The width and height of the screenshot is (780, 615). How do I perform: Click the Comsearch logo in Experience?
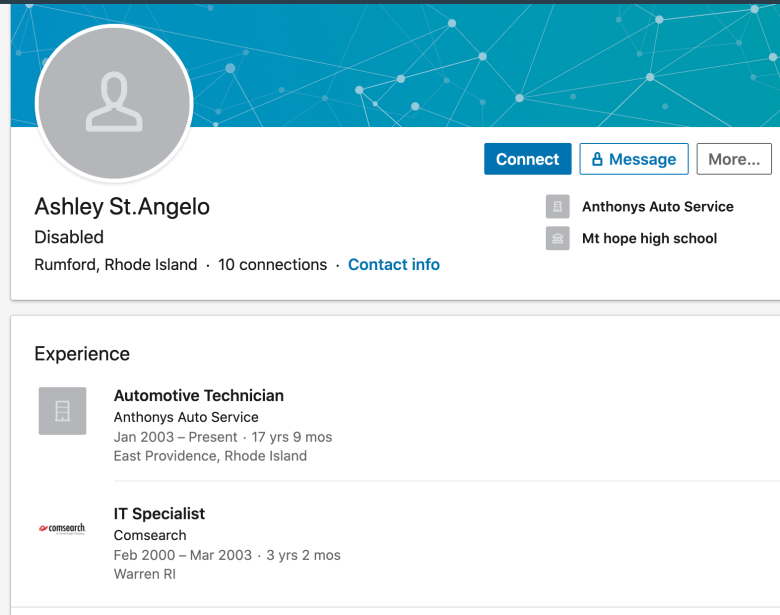pos(62,528)
